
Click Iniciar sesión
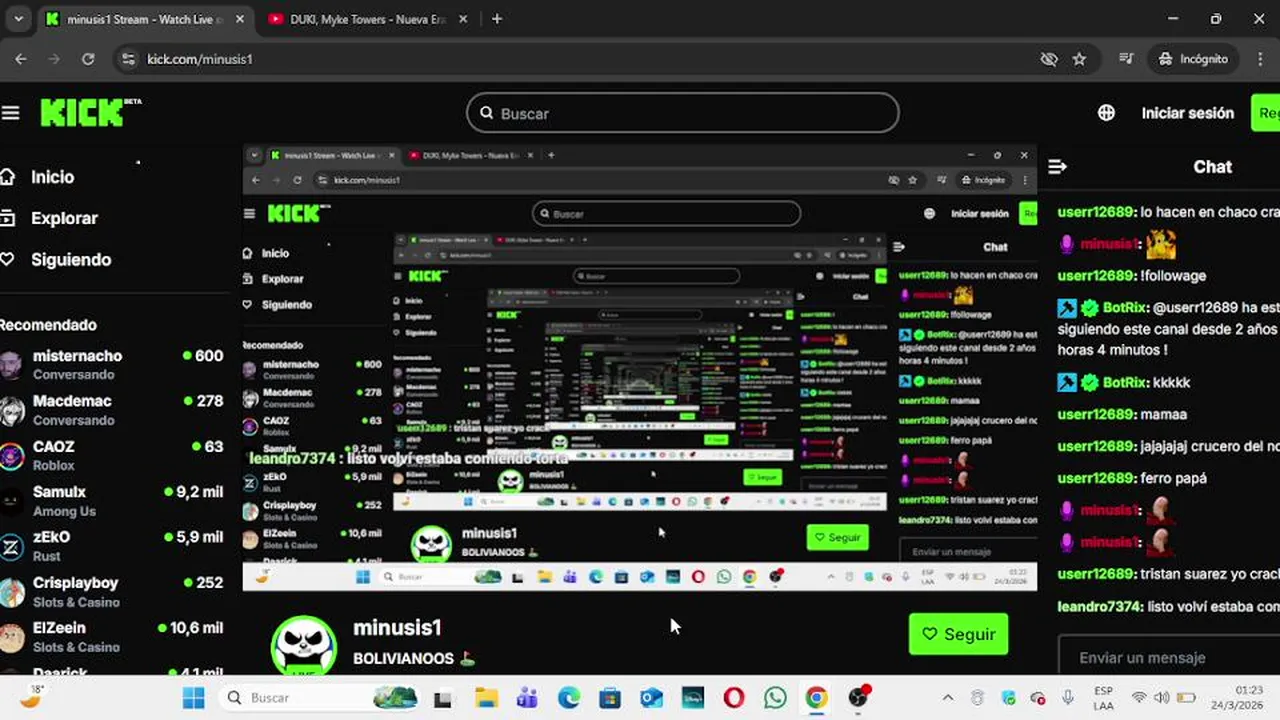[x=1187, y=113]
